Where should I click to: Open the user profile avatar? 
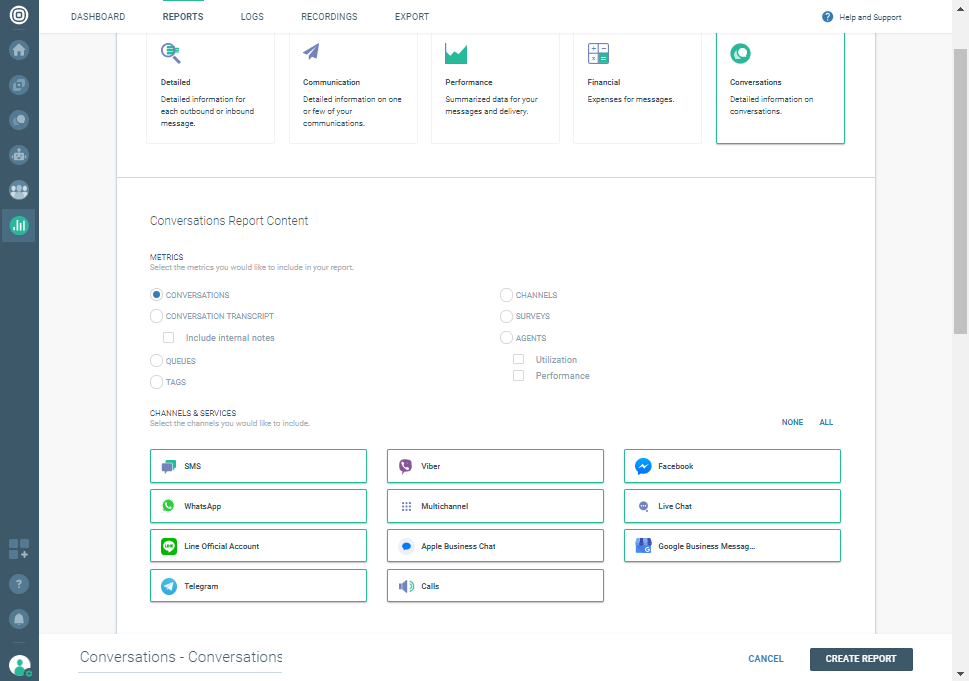click(x=19, y=665)
